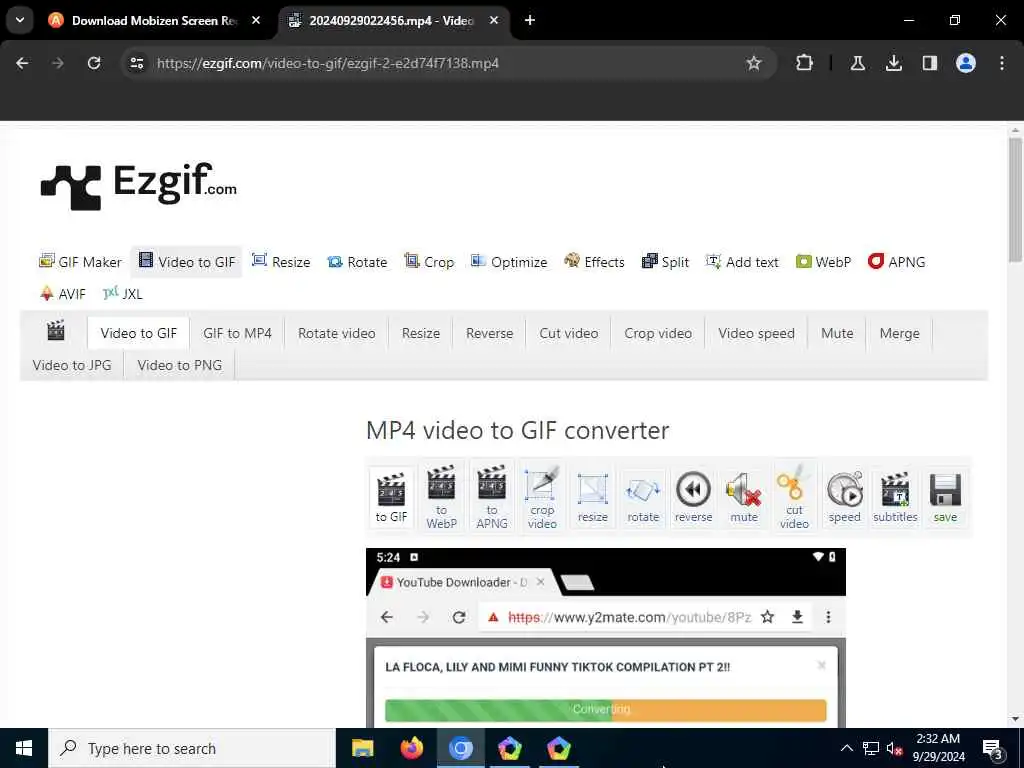Switch to the Mute subtab
1024x768 pixels.
tap(837, 333)
